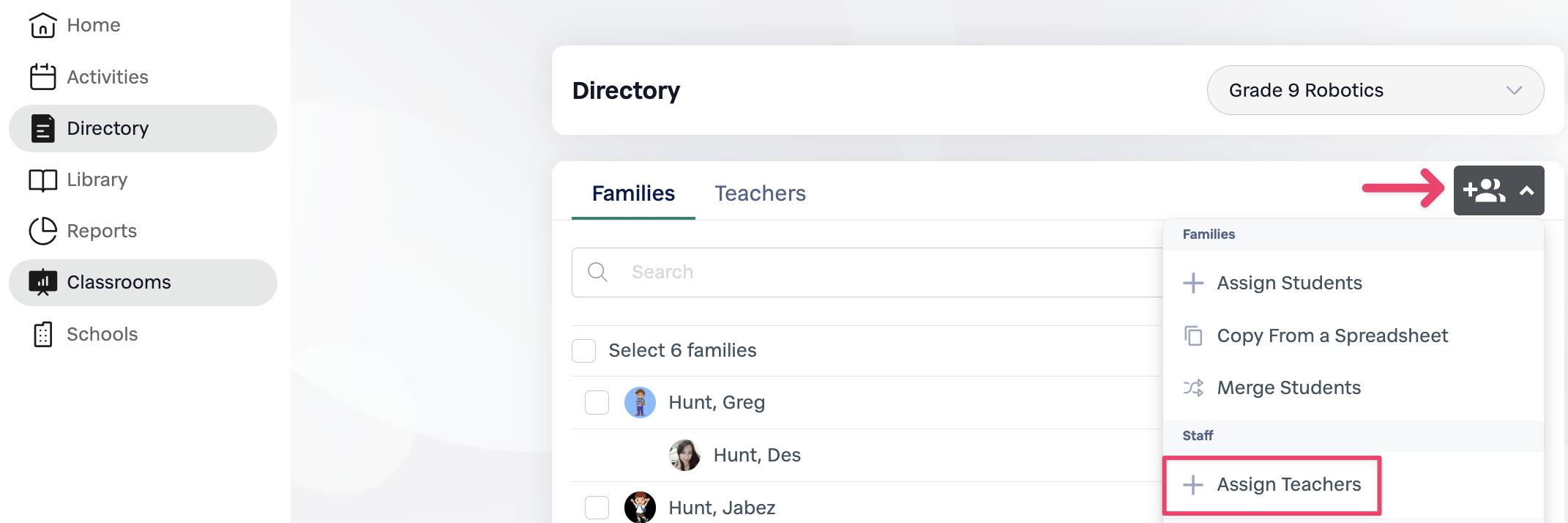Click the Classrooms presentation board icon
Screen dimensions: 1568x523
(42, 283)
